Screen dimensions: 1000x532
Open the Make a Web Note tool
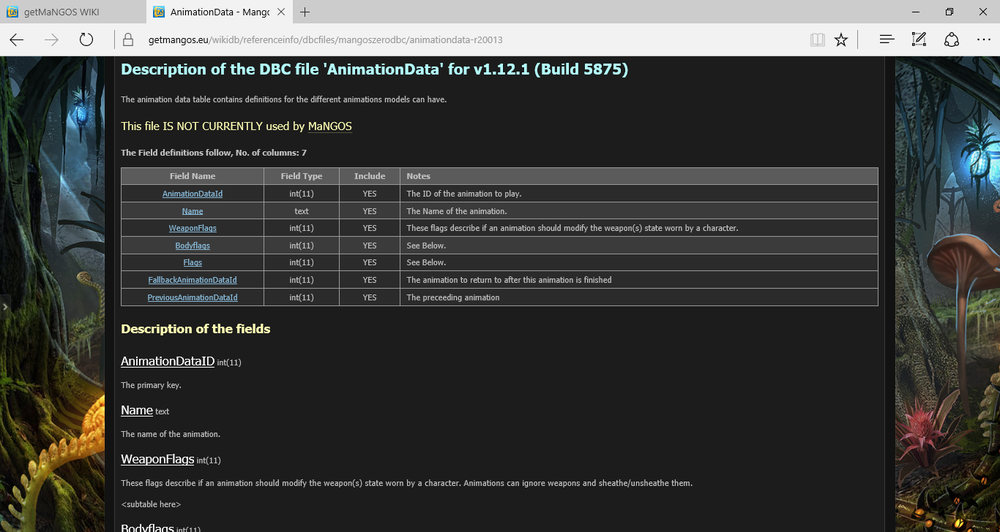pyautogui.click(x=918, y=40)
